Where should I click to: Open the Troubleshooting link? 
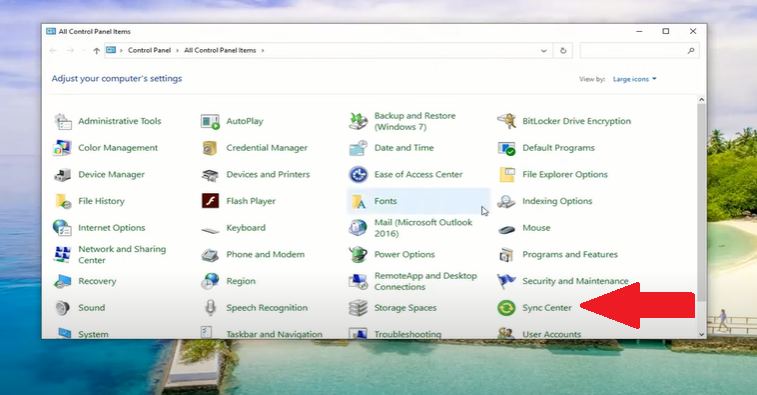(x=407, y=334)
